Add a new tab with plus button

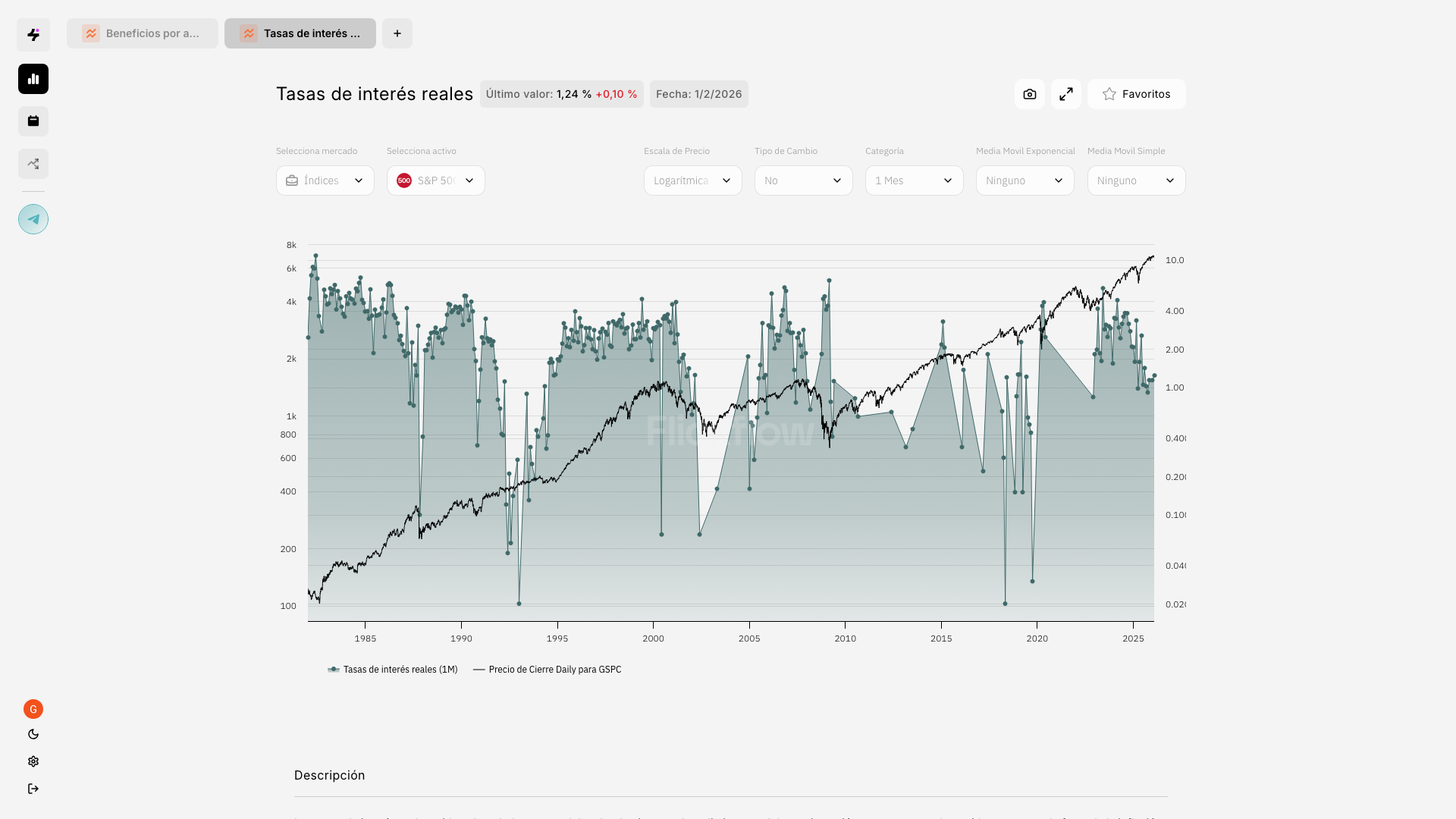click(x=397, y=33)
